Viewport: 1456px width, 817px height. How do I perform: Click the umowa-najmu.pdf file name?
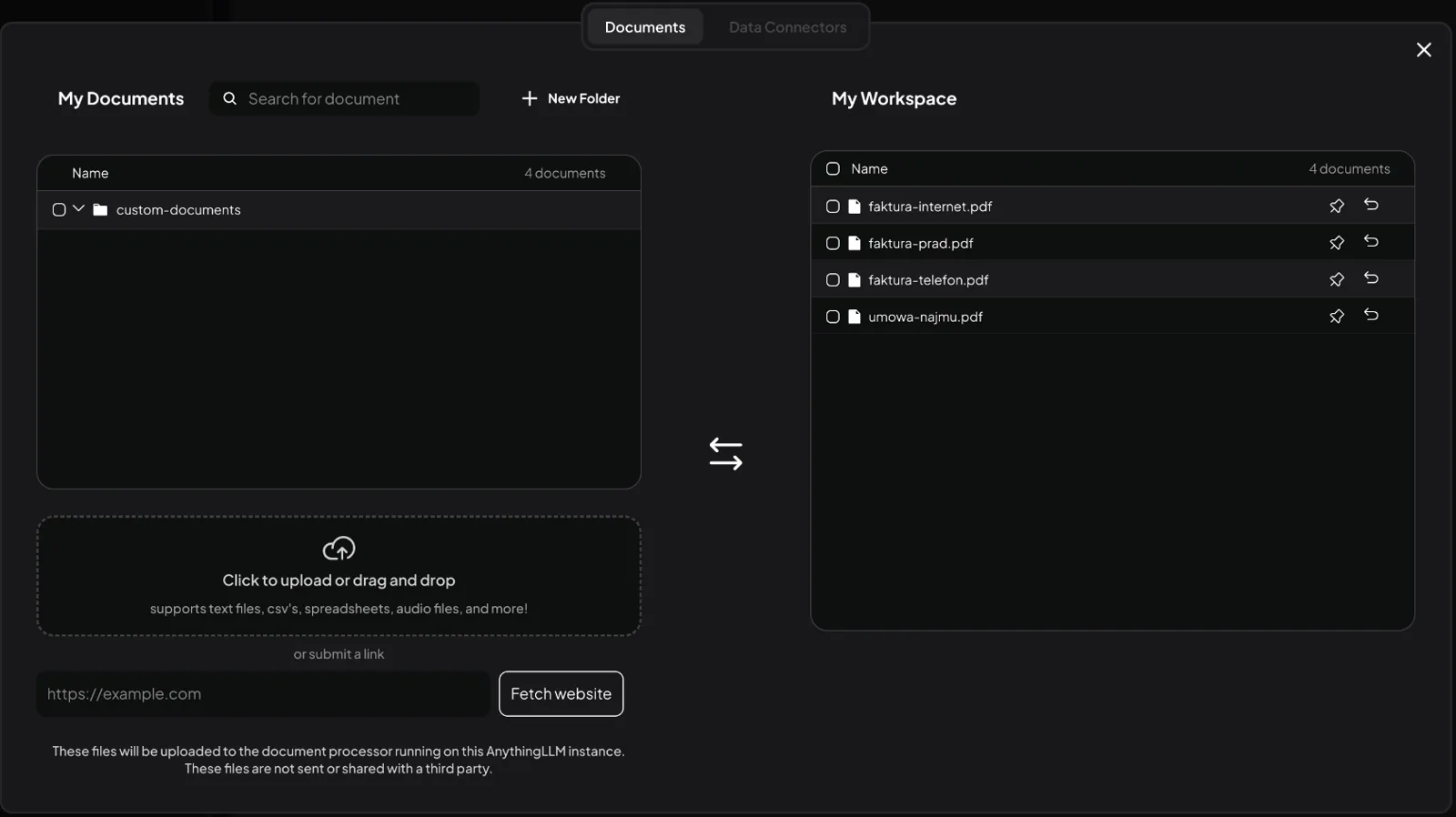[925, 317]
